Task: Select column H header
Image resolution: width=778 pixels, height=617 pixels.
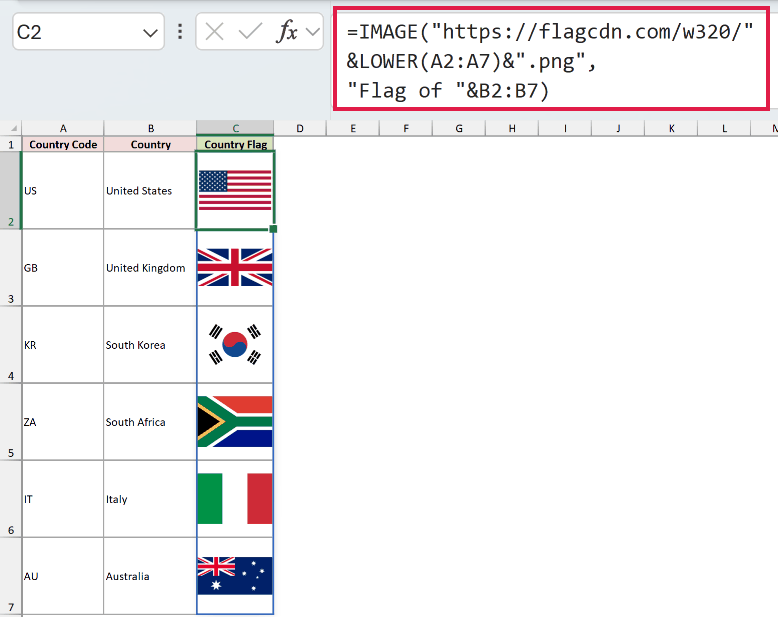Action: click(x=512, y=128)
